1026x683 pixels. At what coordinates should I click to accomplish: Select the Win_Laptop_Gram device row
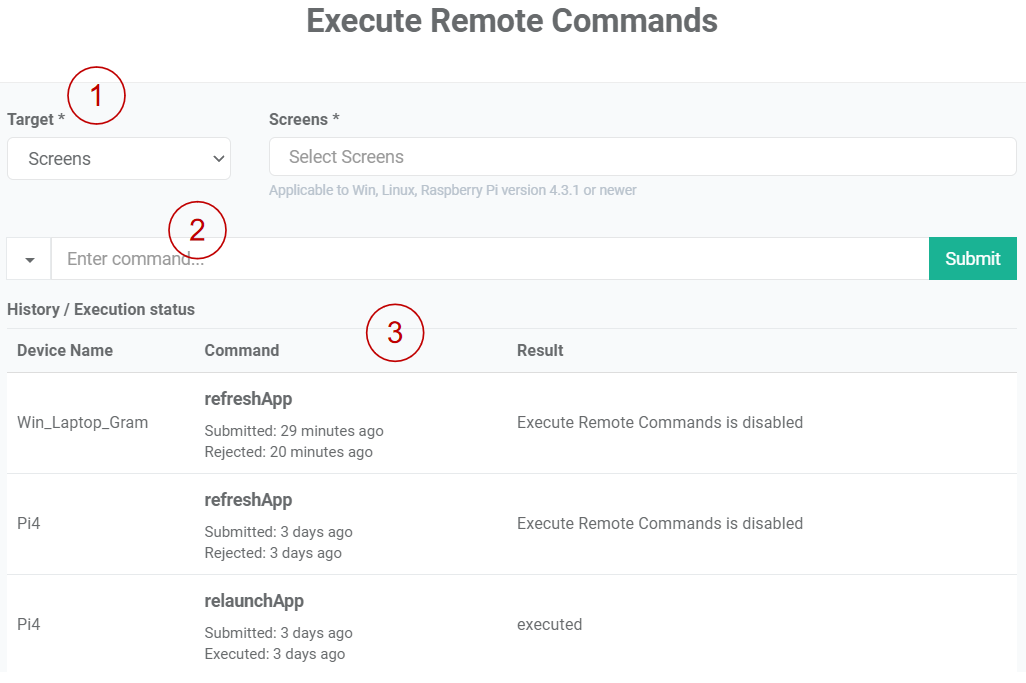[82, 422]
